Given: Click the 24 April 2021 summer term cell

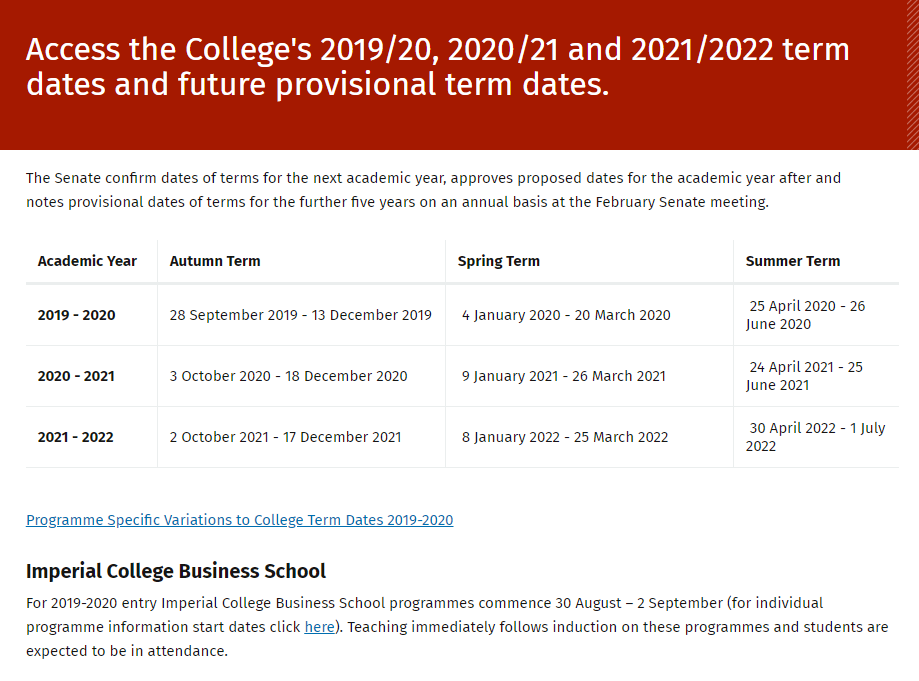Looking at the screenshot, I should tap(804, 376).
